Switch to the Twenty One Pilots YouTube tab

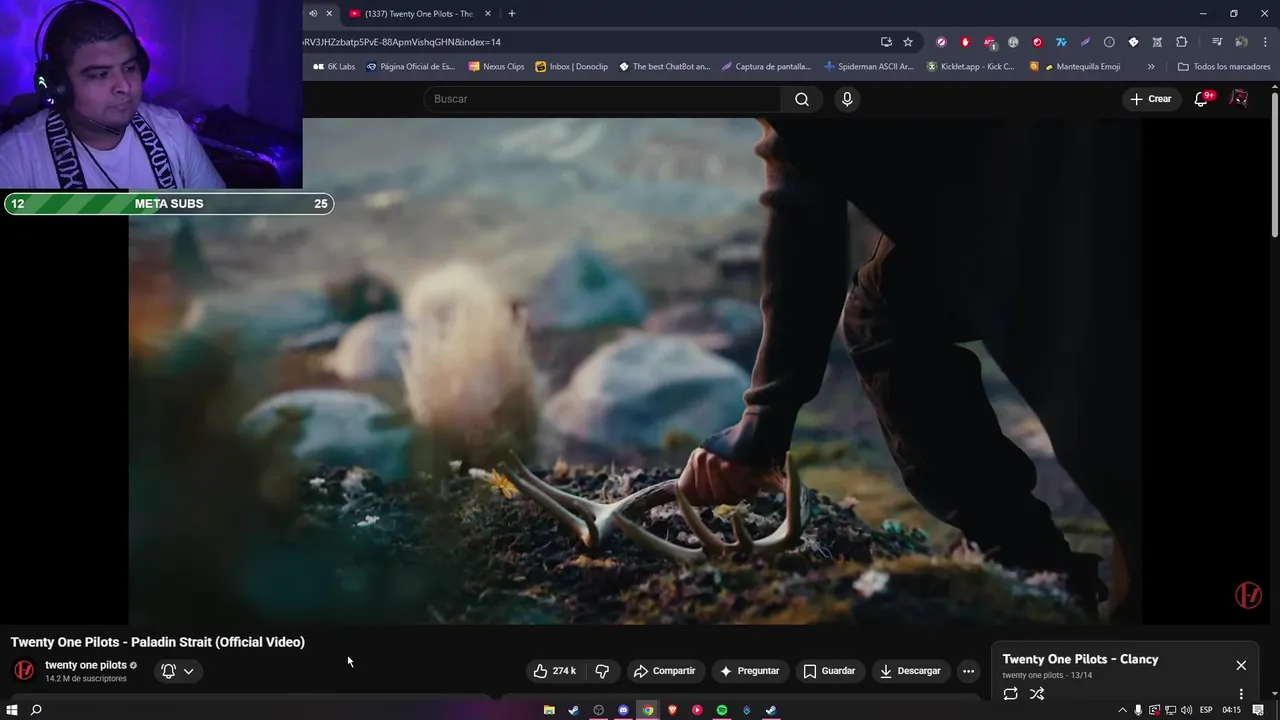click(418, 13)
